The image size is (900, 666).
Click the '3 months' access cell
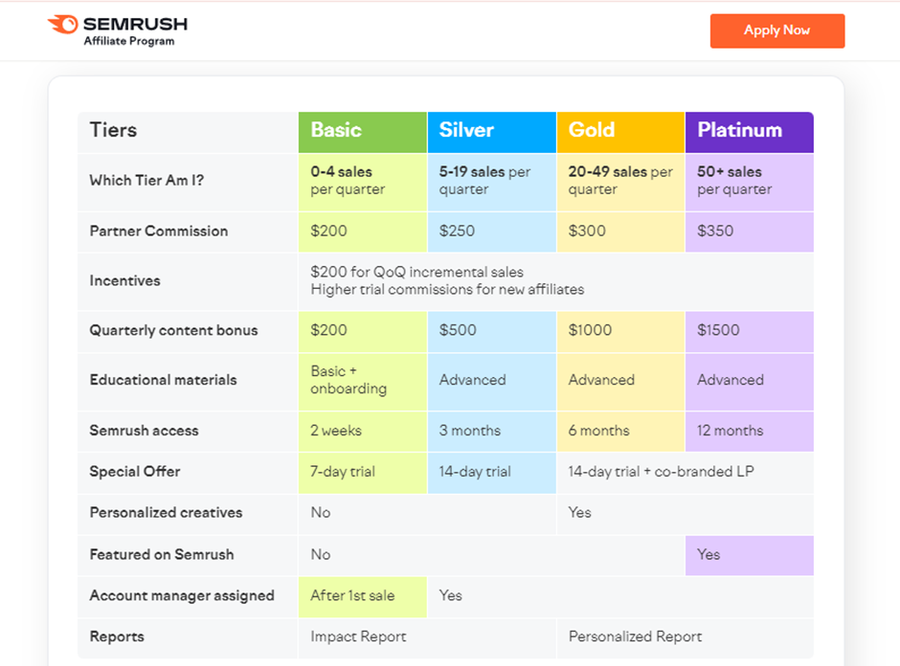[492, 431]
